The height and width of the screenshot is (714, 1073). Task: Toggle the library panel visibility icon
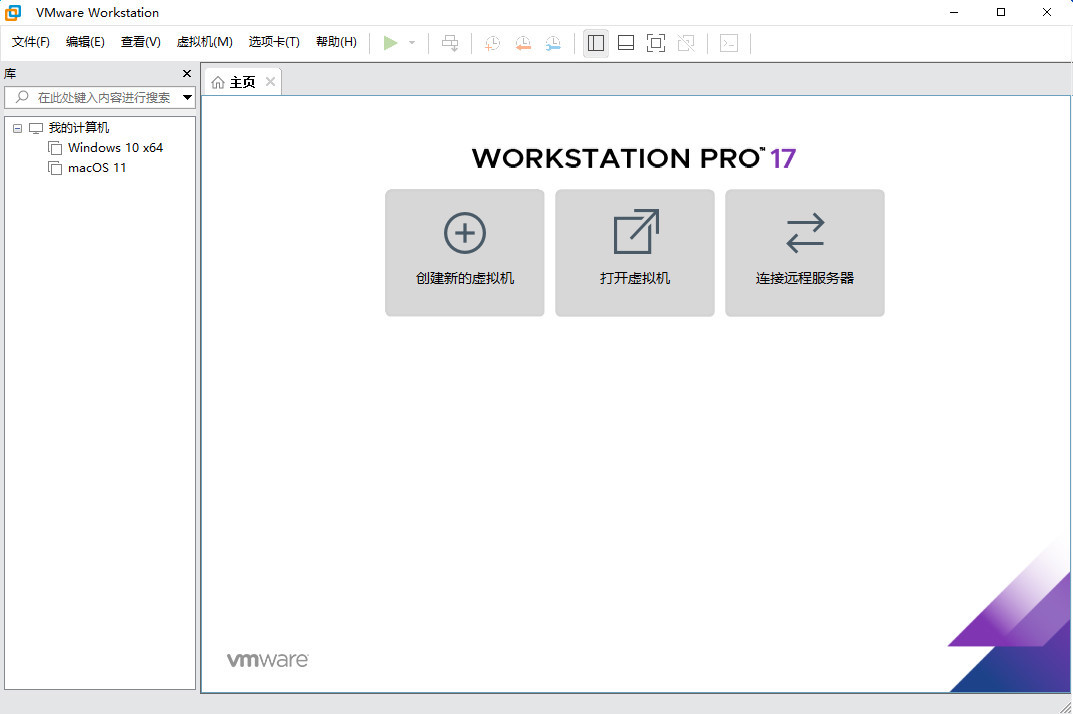595,43
